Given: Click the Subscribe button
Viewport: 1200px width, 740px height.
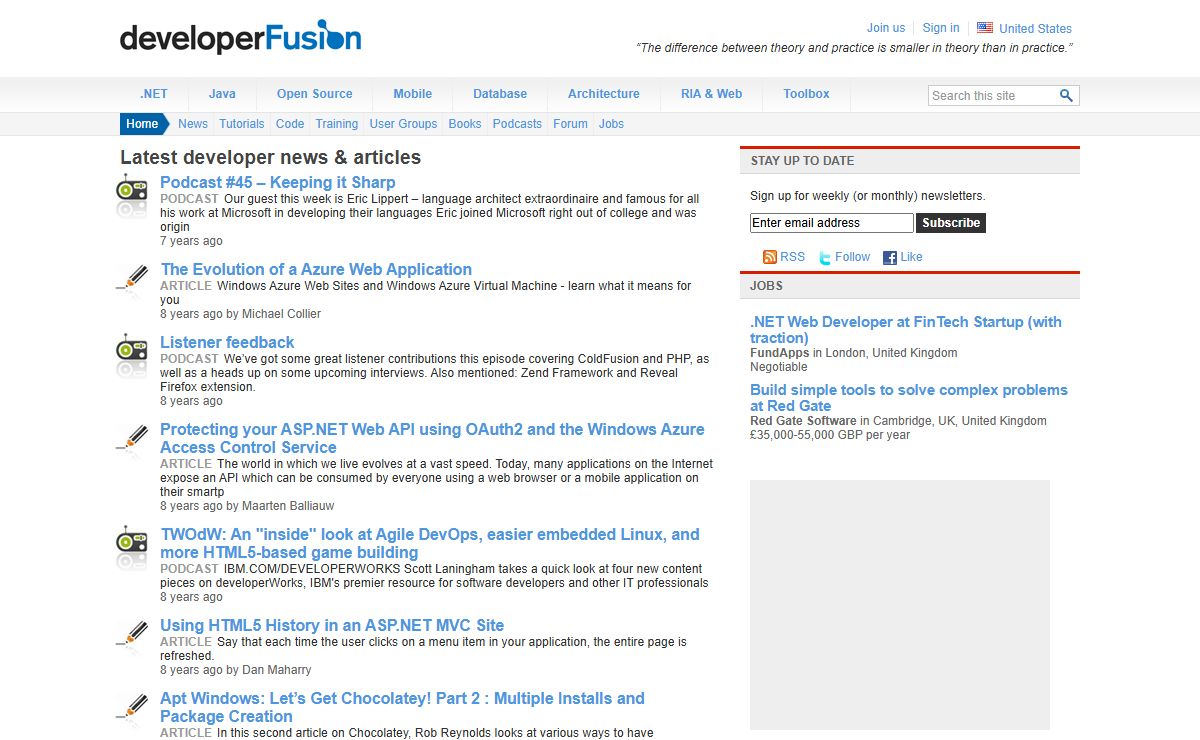Looking at the screenshot, I should (x=951, y=223).
